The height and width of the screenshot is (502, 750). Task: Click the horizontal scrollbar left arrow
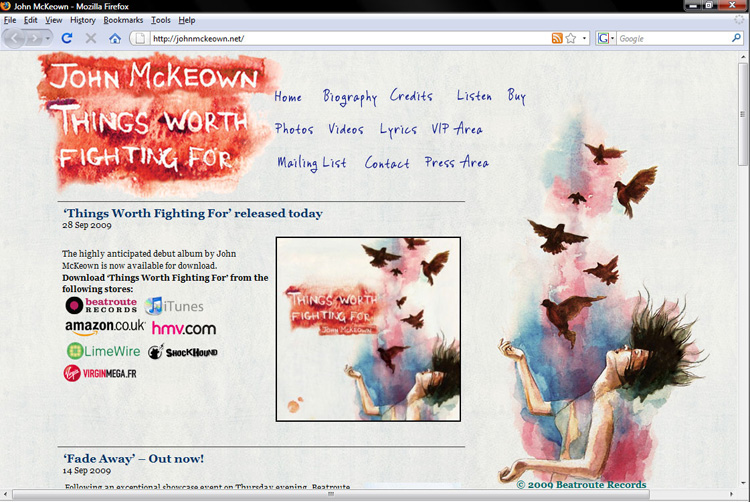(x=6, y=494)
